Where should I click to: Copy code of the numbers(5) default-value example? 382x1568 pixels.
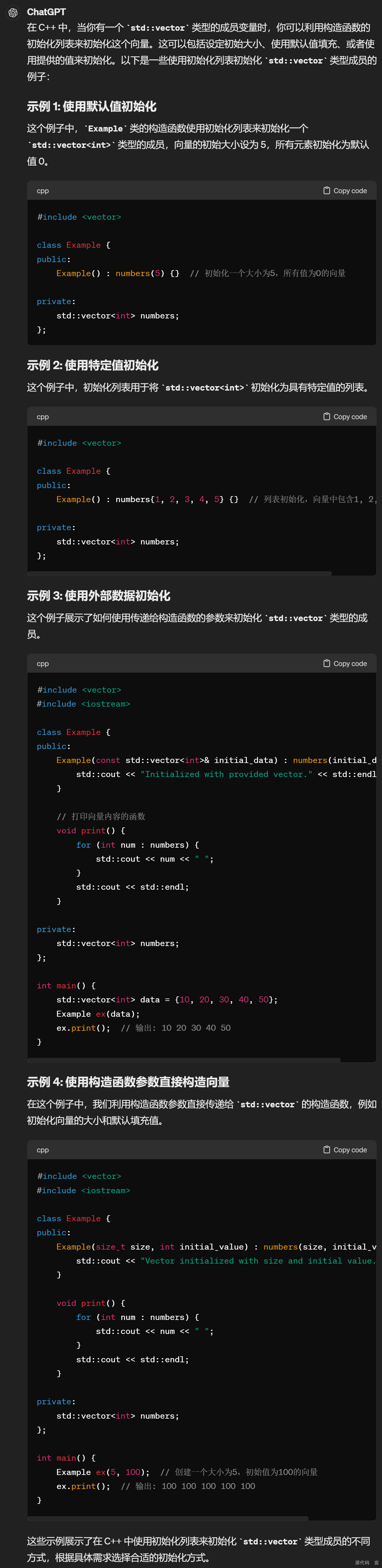tap(345, 191)
